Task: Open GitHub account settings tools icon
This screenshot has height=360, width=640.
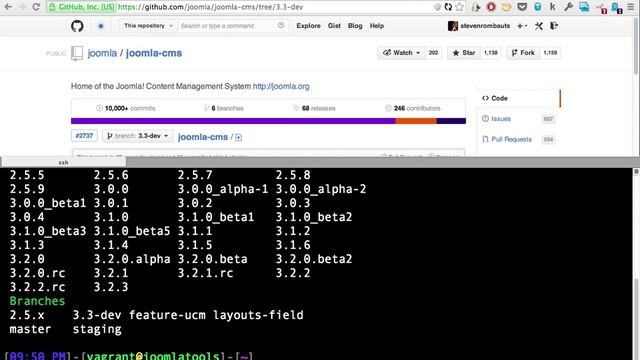Action: click(x=539, y=26)
